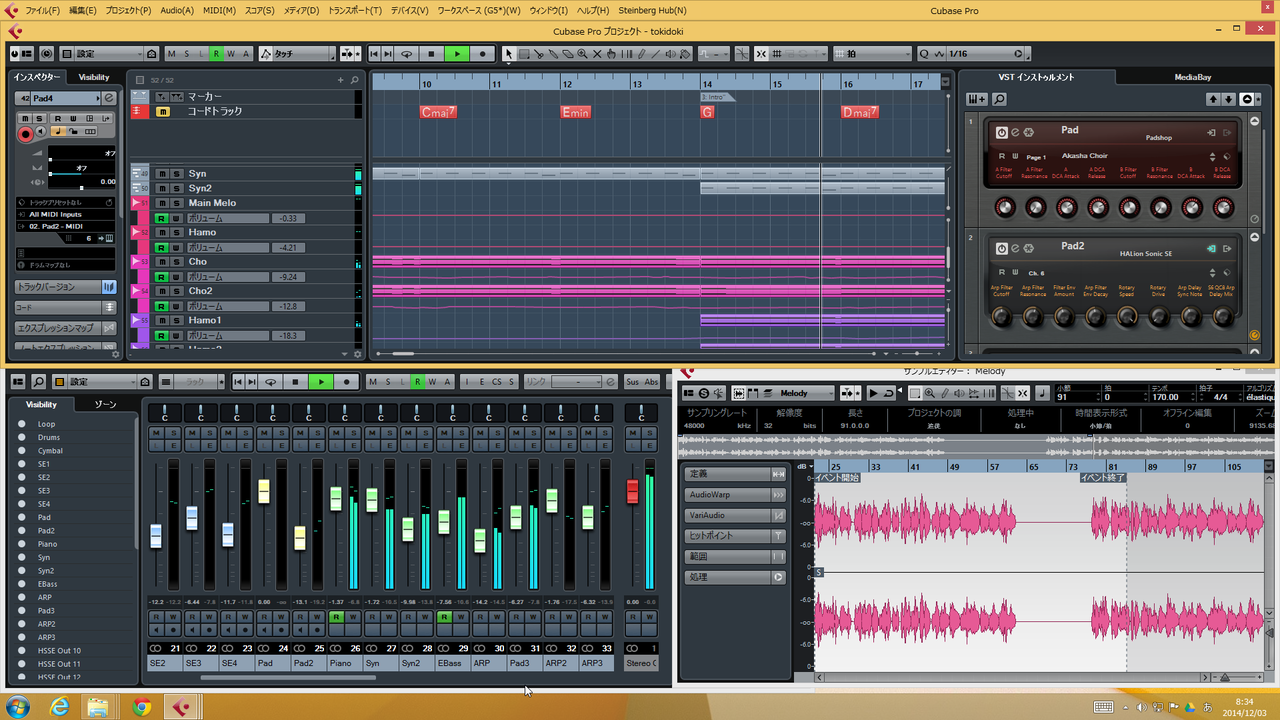Screen dimensions: 1280x720
Task: Open the grid type dropdown showing 拍
Action: 873,54
